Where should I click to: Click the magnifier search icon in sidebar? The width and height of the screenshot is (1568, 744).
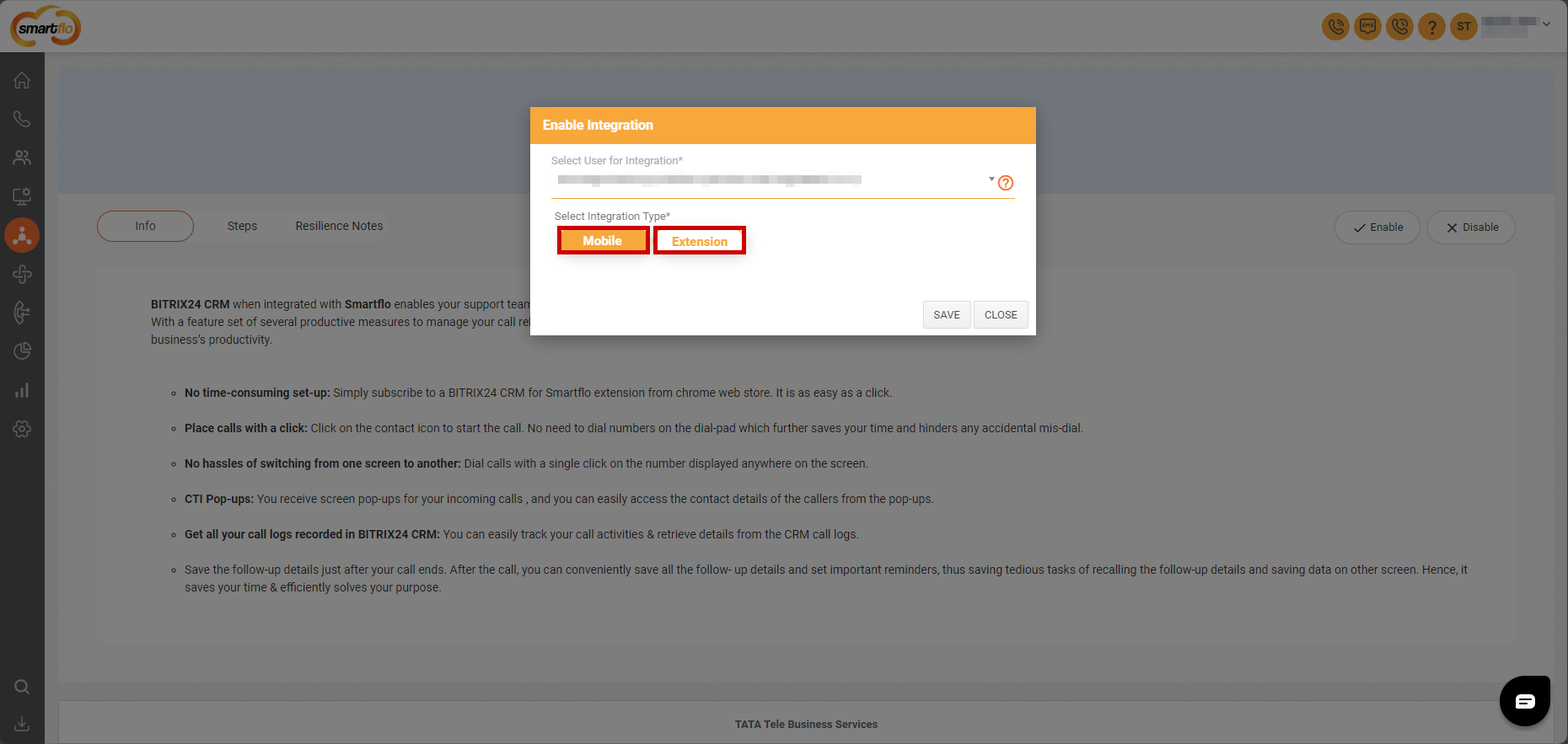tap(22, 687)
